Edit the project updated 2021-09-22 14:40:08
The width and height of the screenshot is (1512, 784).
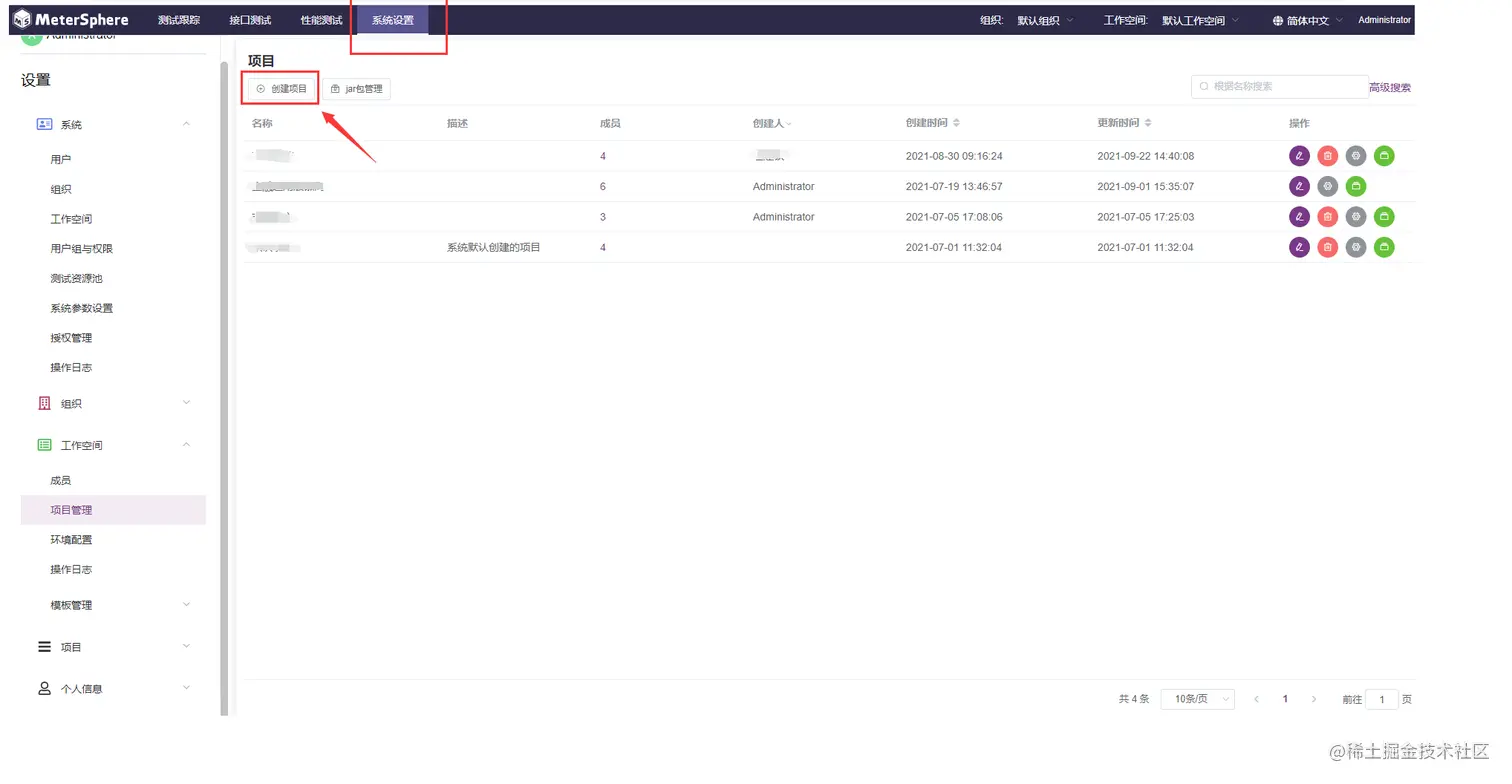tap(1299, 156)
